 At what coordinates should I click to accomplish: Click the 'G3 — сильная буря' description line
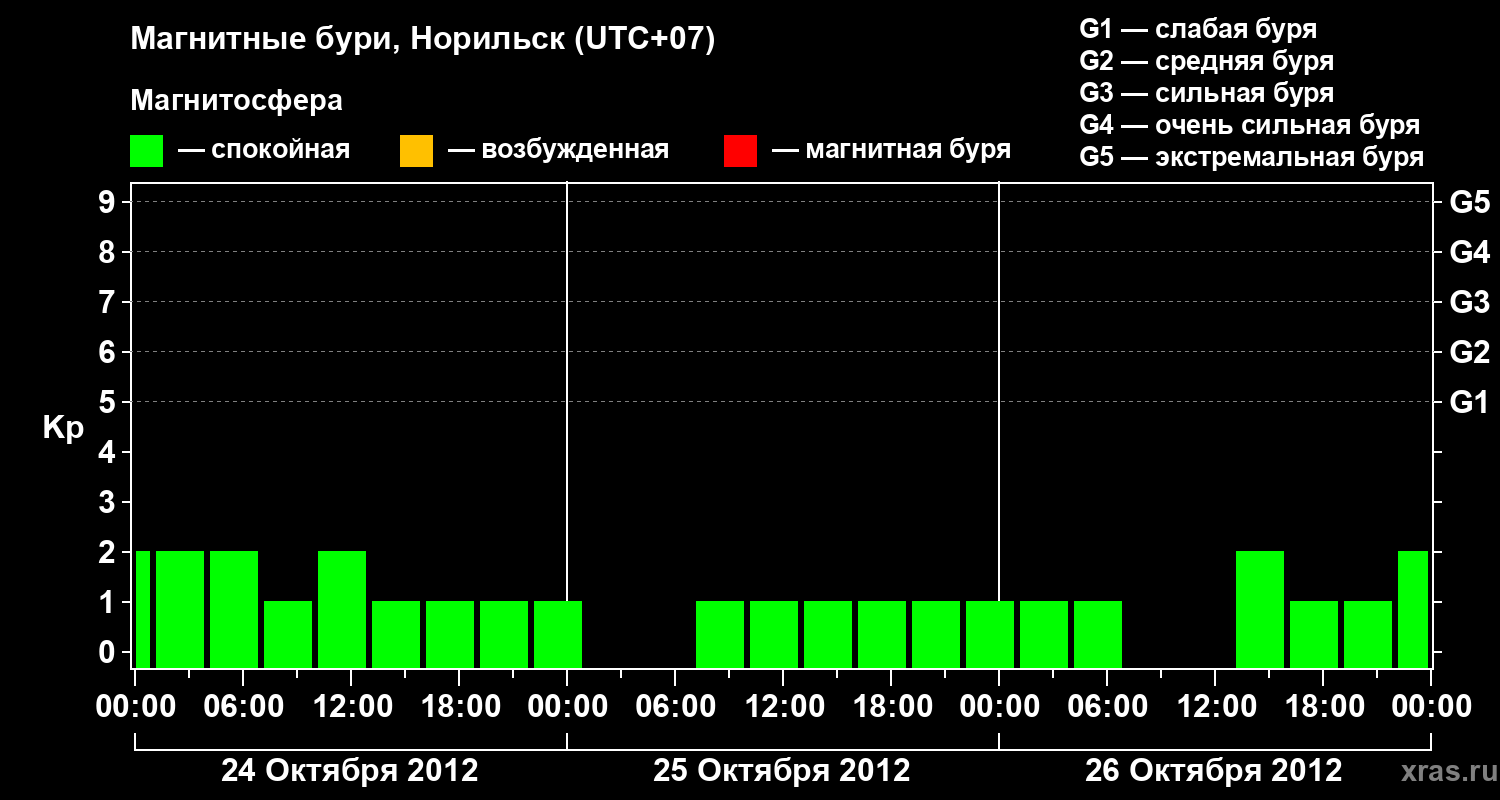[x=1207, y=93]
